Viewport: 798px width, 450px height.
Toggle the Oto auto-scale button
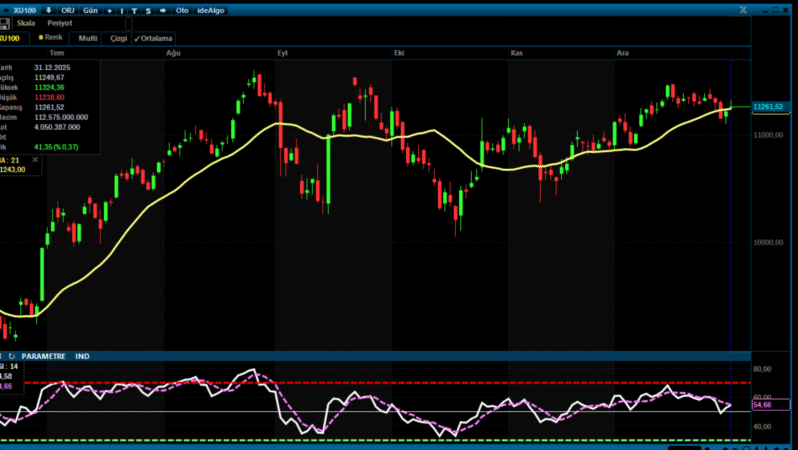click(182, 11)
